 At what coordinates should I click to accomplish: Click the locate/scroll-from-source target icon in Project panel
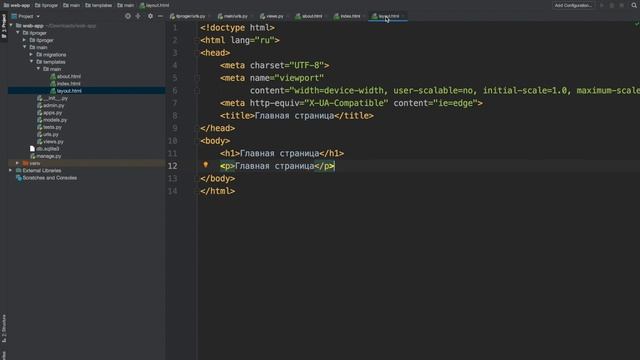(x=128, y=16)
